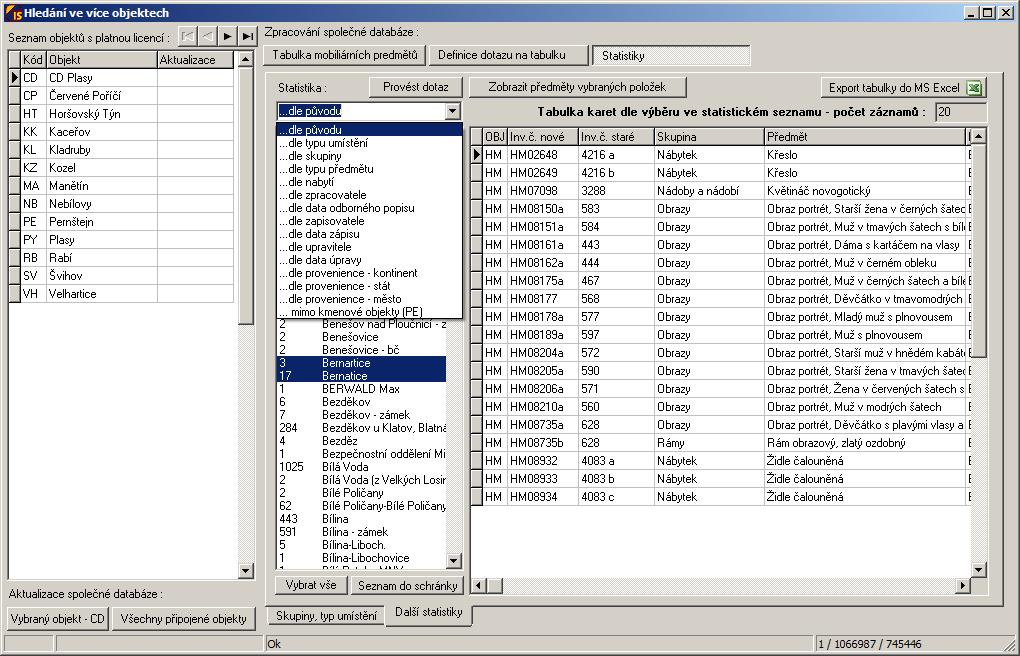The height and width of the screenshot is (656, 1020).
Task: Click 'Všechny připojené objekty' button
Action: (x=183, y=619)
